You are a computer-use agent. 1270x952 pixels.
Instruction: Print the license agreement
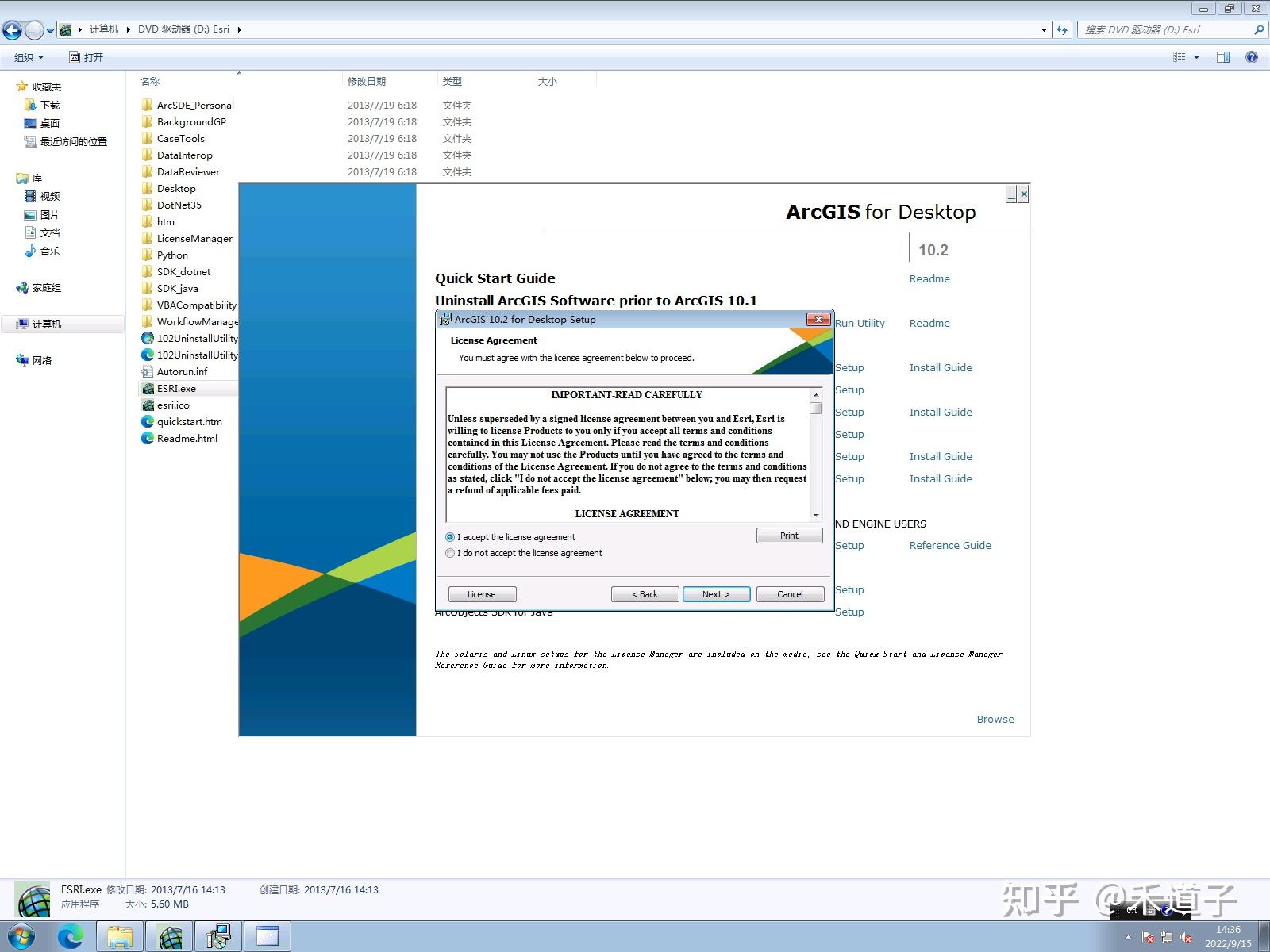pos(788,535)
